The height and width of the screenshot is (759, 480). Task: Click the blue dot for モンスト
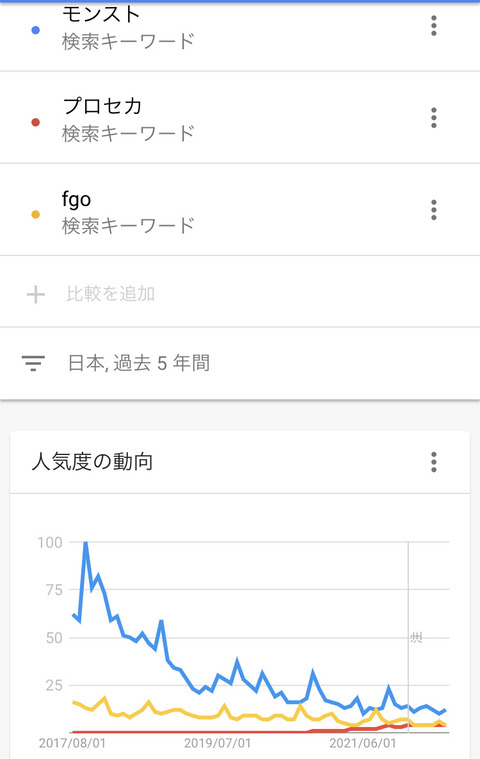point(35,30)
